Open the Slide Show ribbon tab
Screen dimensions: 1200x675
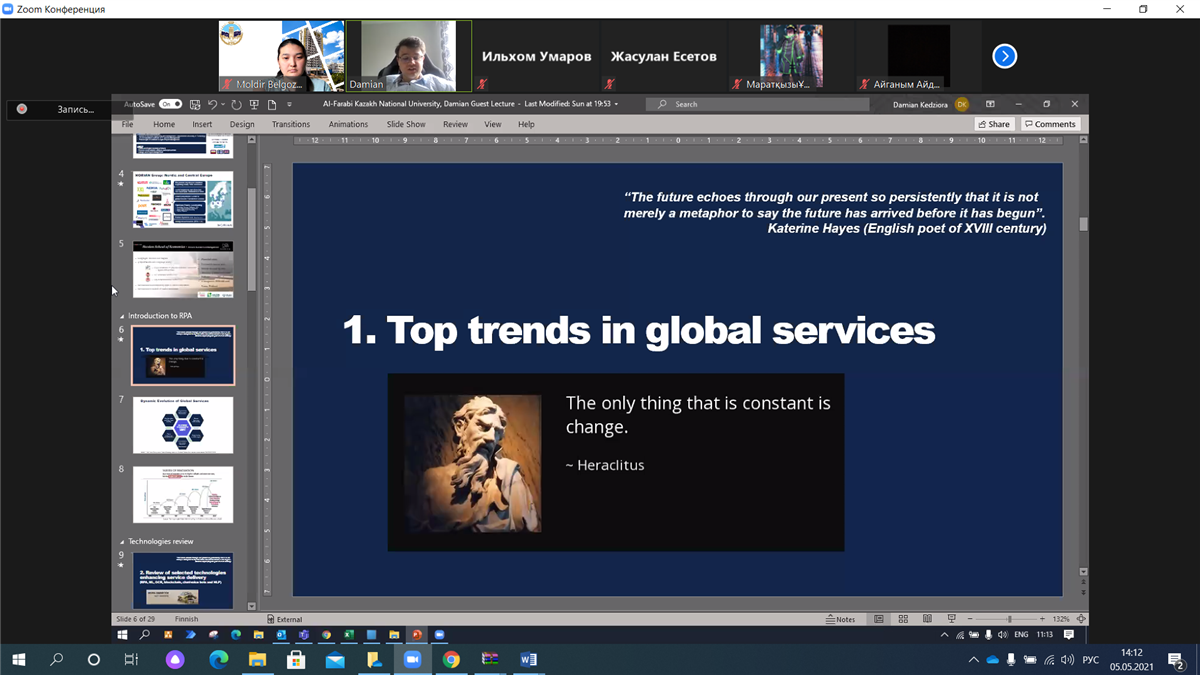pyautogui.click(x=406, y=124)
